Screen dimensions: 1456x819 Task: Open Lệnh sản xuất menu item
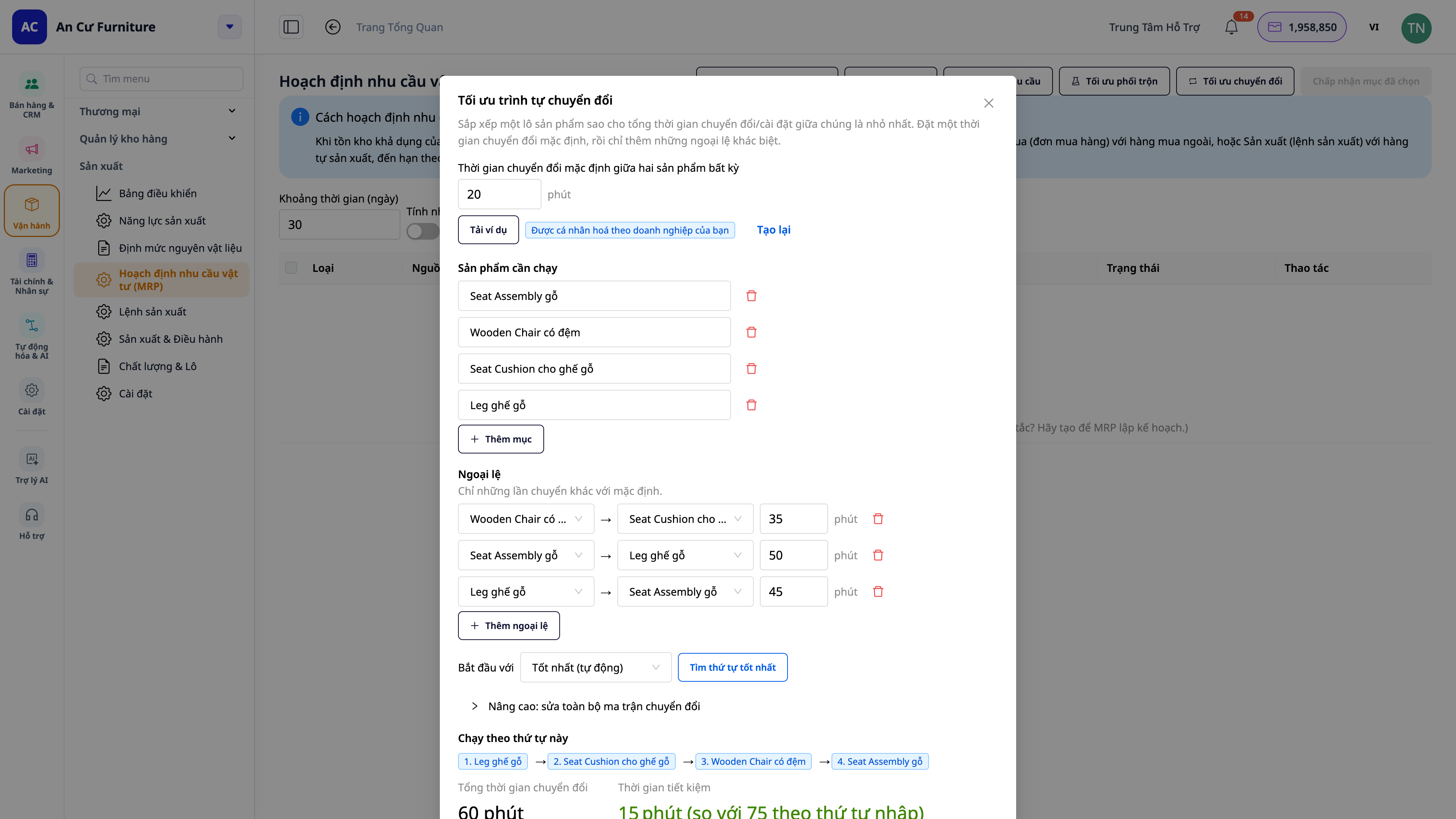click(x=152, y=311)
